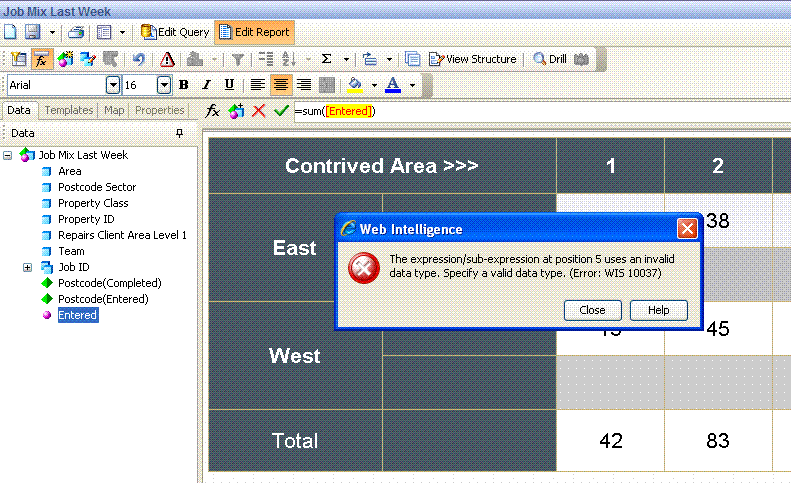Collapse the Job Mix Last Week tree

8,155
